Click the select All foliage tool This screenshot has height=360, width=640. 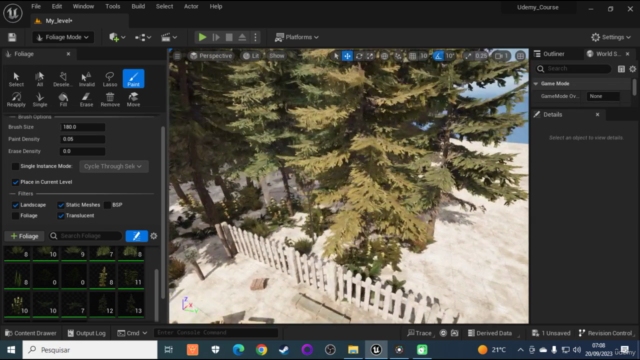click(40, 79)
